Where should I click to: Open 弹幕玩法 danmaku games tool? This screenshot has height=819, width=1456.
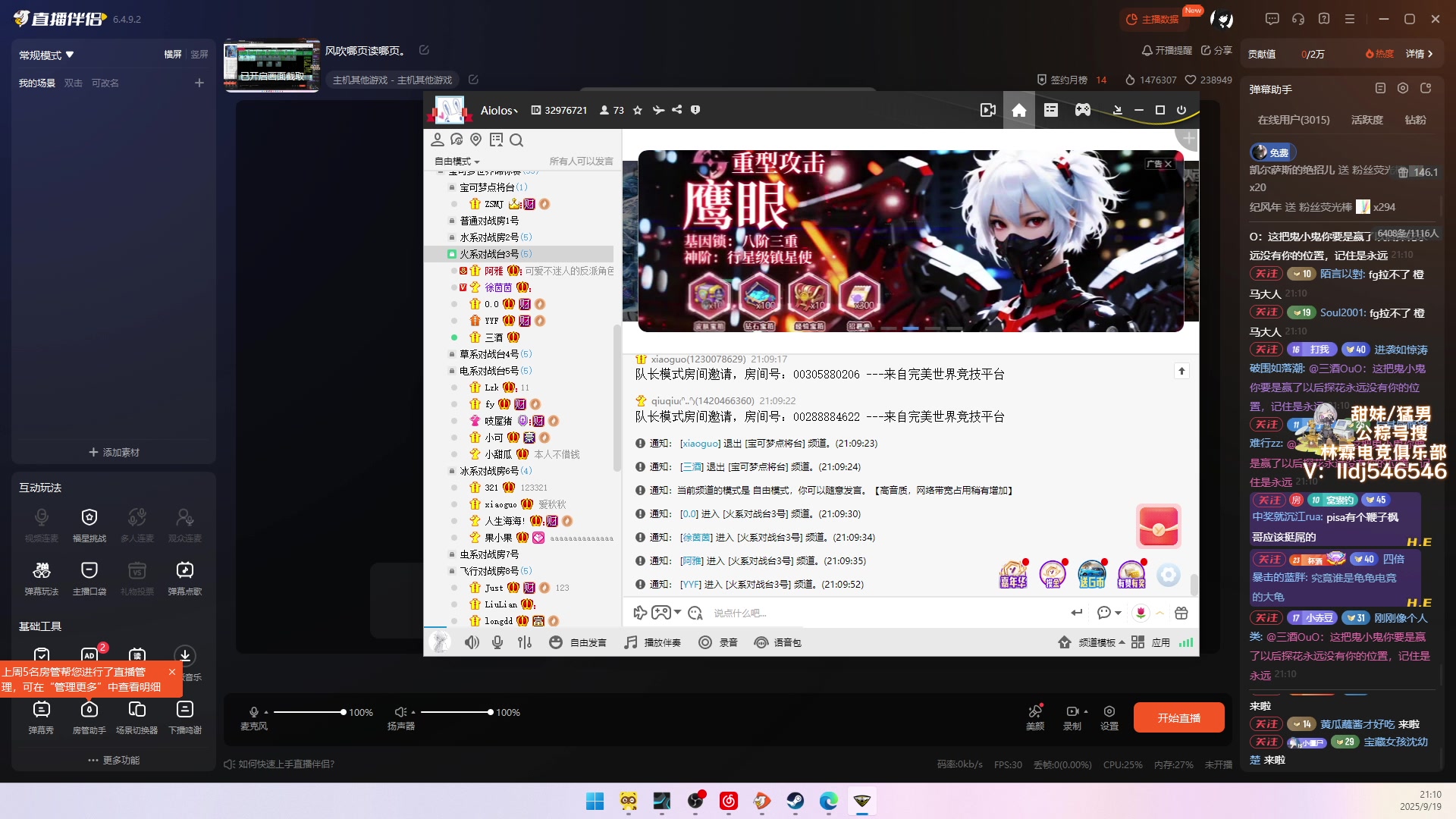(x=42, y=578)
